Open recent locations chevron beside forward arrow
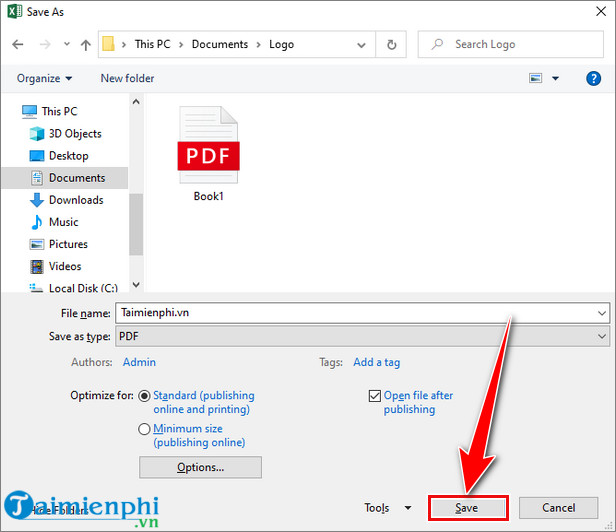Image resolution: width=616 pixels, height=532 pixels. (x=67, y=44)
